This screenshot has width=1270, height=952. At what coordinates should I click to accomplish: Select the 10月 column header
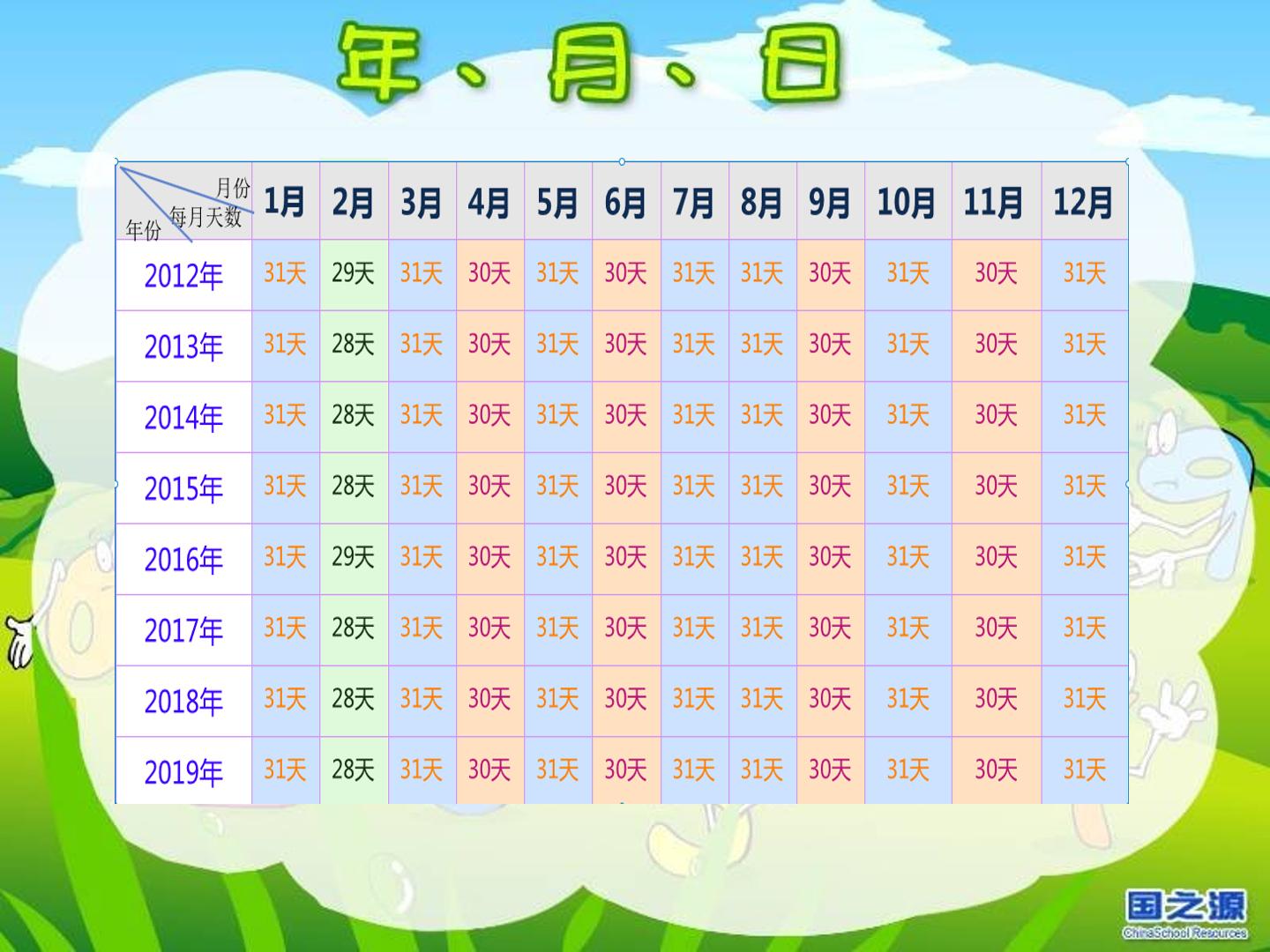(x=907, y=202)
